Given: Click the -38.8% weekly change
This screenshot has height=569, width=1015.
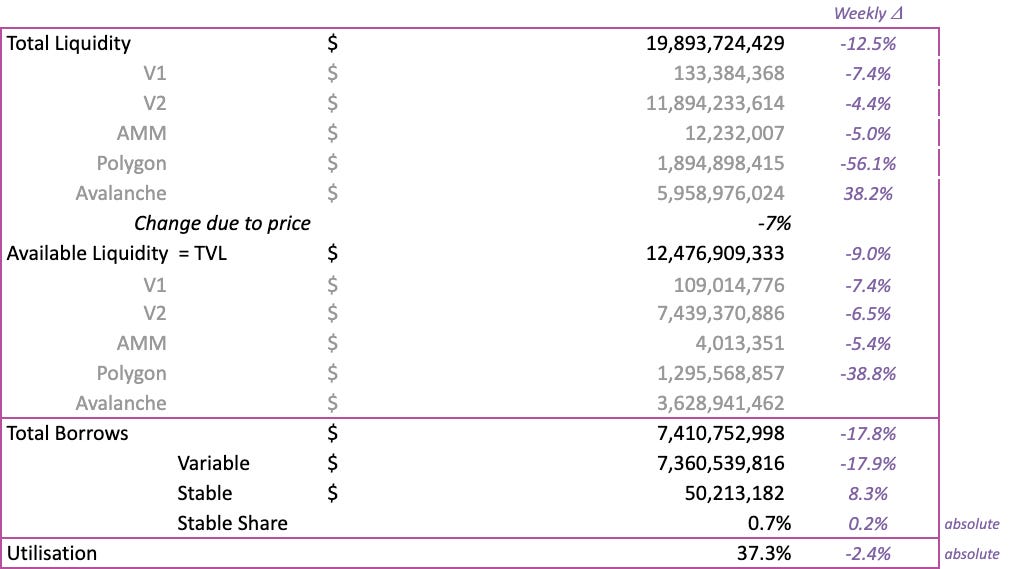Looking at the screenshot, I should point(868,374).
